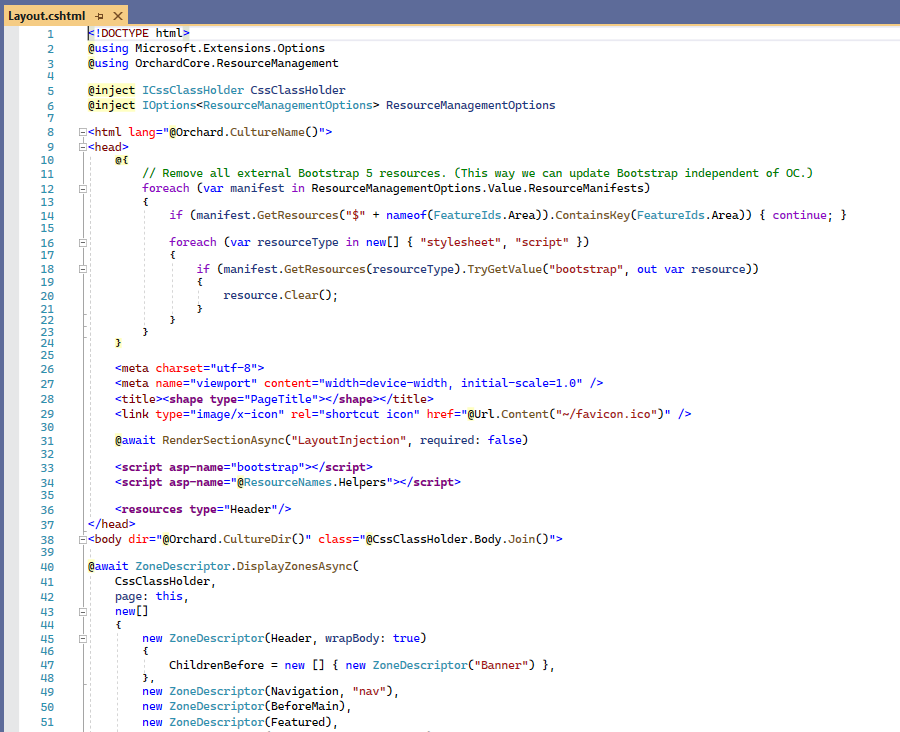
Task: Click the RenderSectionAsync method call
Action: coord(223,440)
